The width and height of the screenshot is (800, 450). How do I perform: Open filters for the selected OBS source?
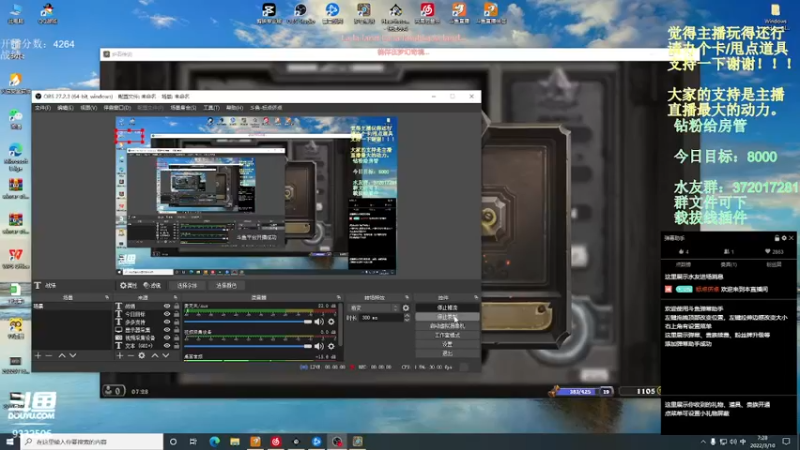pos(152,285)
